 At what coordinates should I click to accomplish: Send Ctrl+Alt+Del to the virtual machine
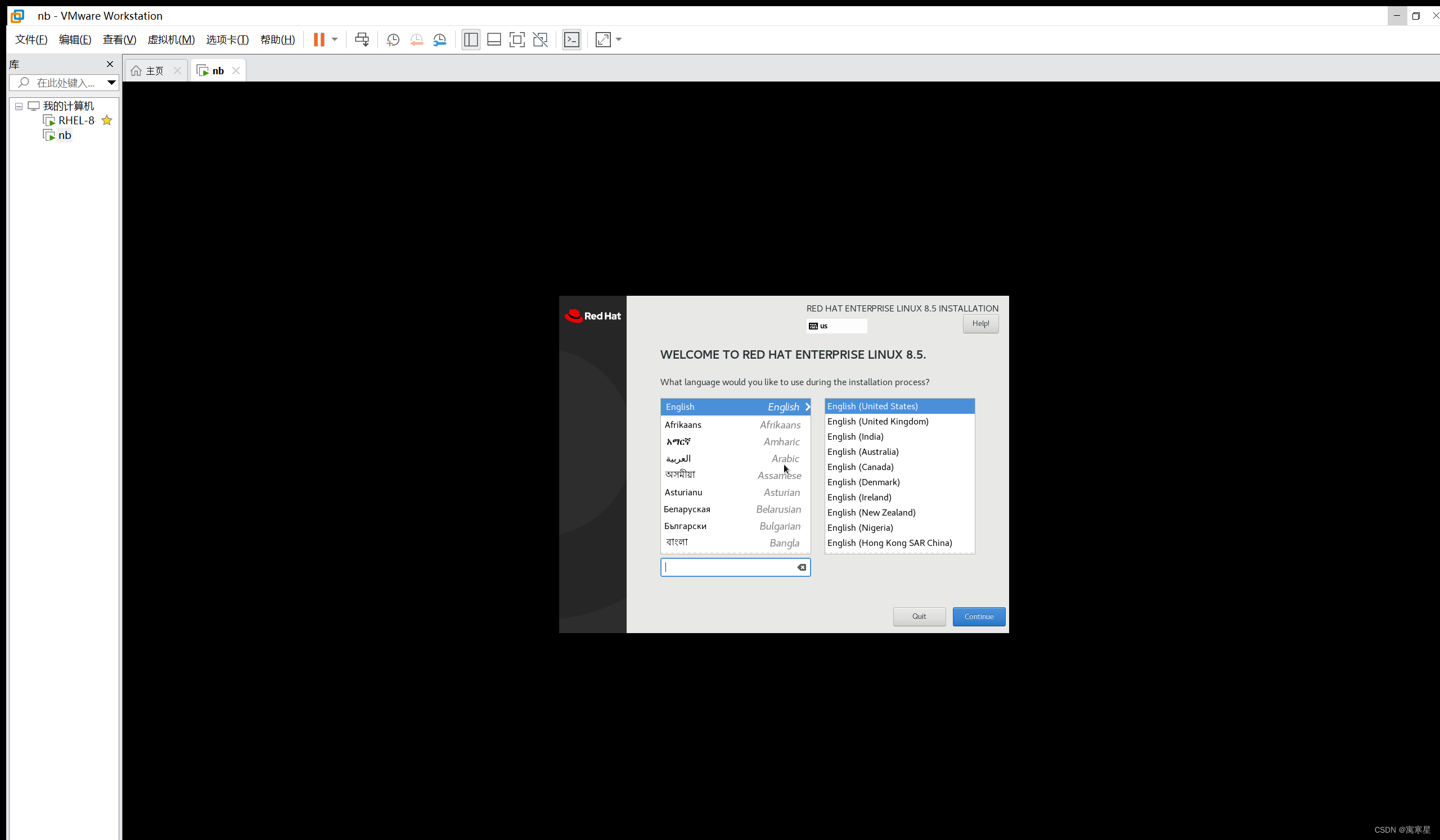(362, 39)
